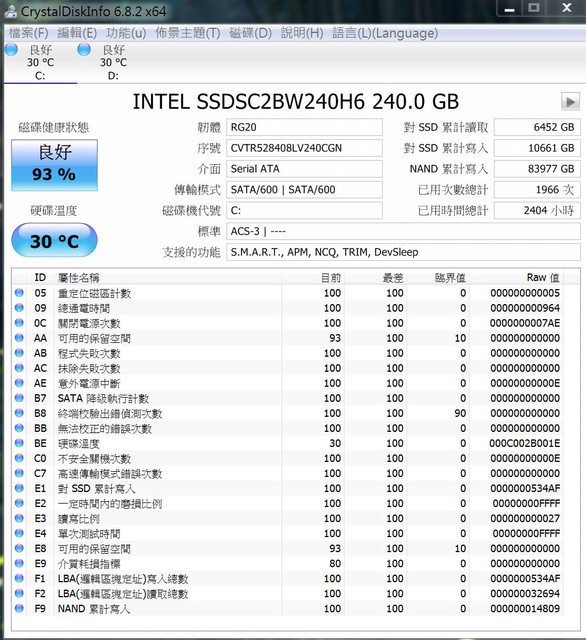The width and height of the screenshot is (586, 640).
Task: Click the good status icon on C: tab
Action: tap(11, 49)
